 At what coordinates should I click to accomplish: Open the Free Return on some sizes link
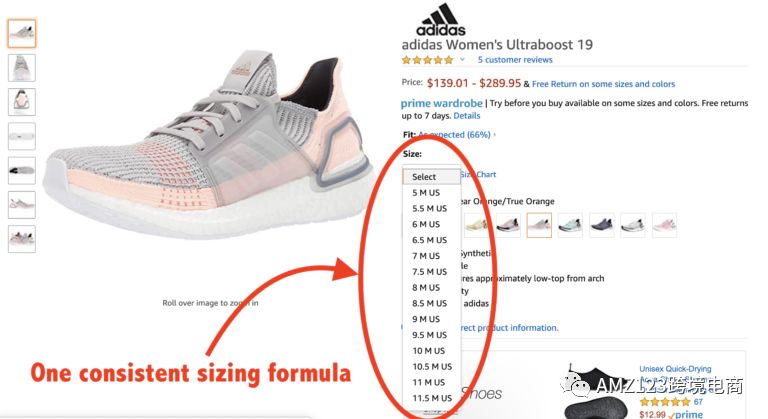pyautogui.click(x=603, y=84)
